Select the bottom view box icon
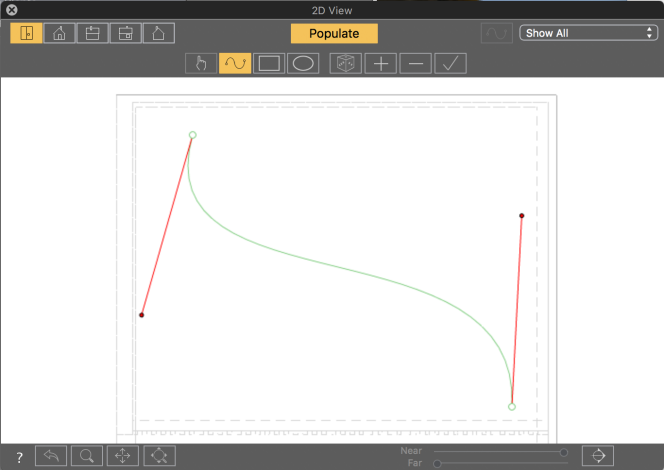664x470 pixels. 125,33
